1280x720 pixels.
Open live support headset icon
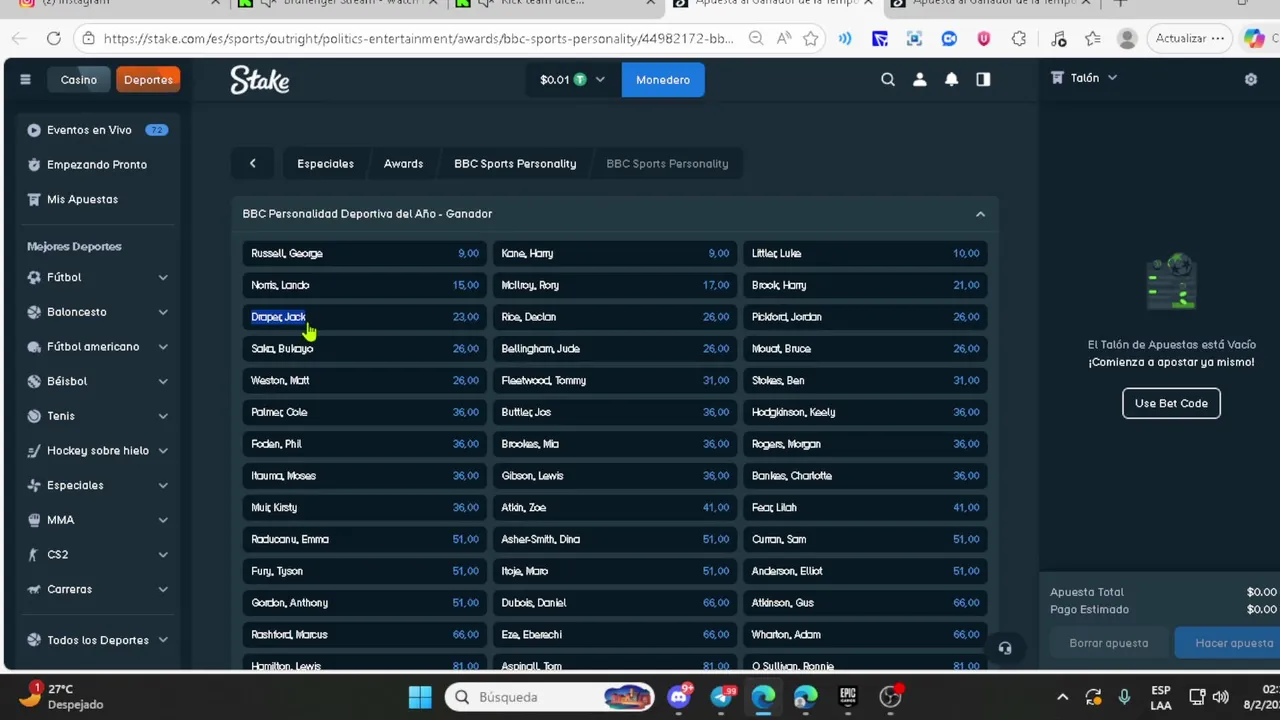coord(1005,649)
